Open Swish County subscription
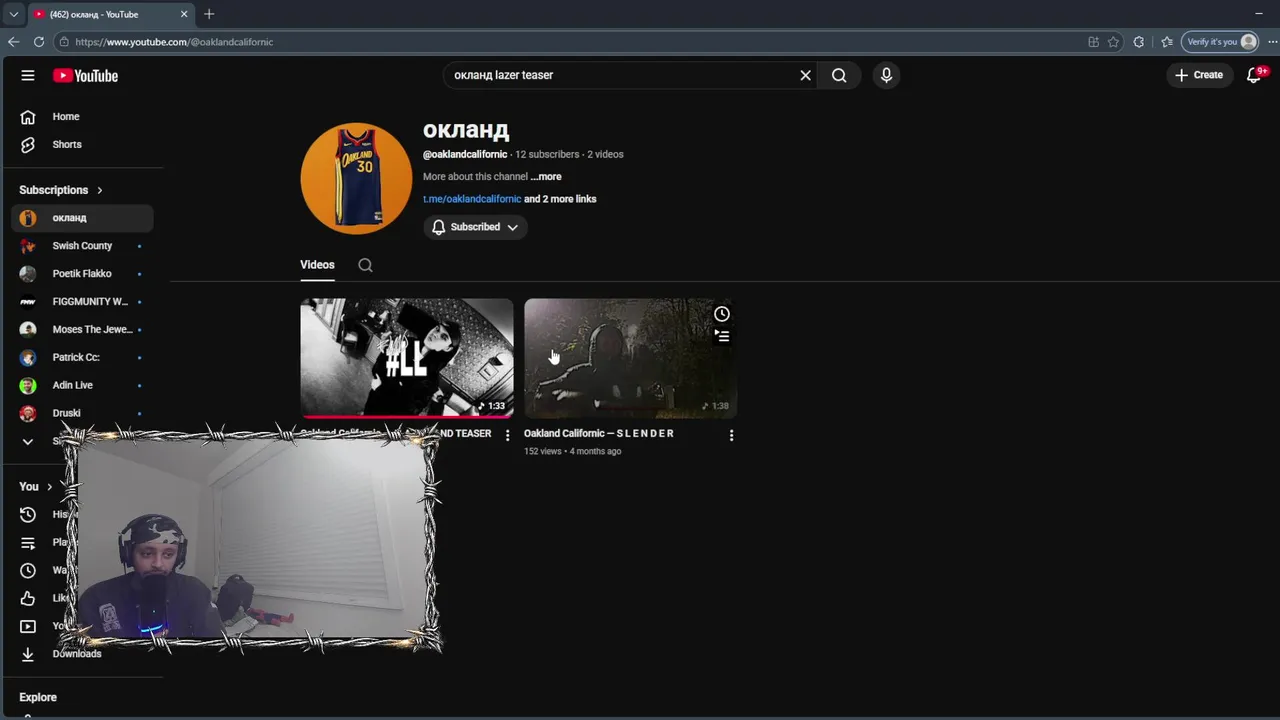1280x720 pixels. click(x=83, y=246)
